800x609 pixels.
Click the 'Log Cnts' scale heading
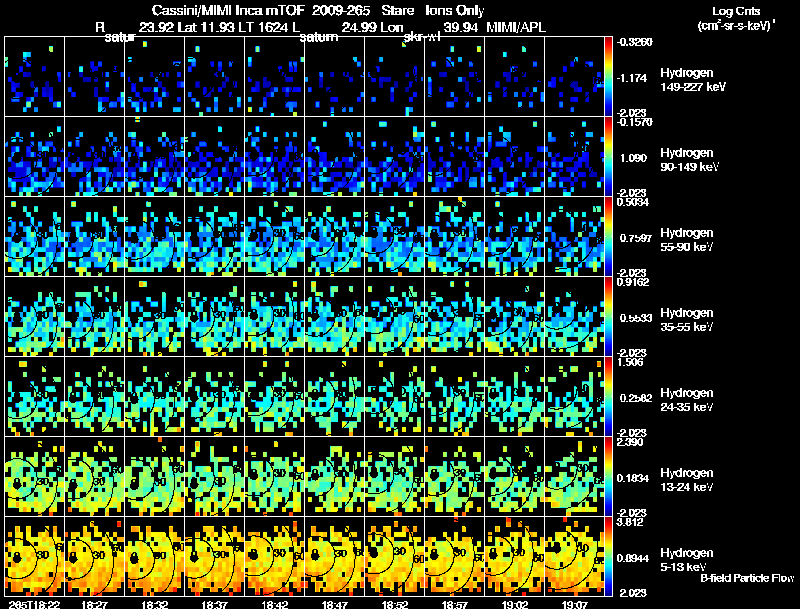click(x=736, y=11)
